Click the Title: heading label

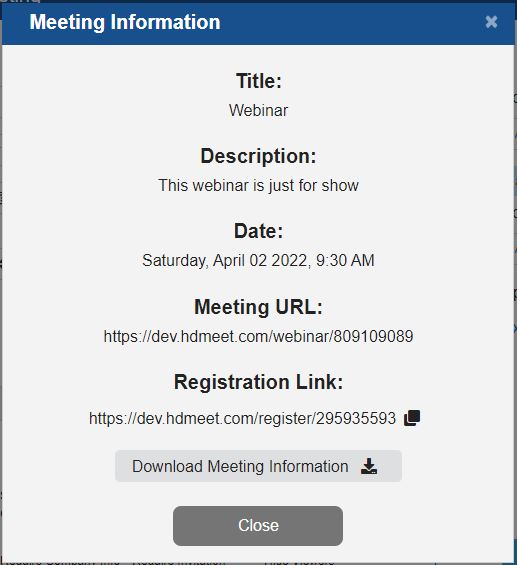click(x=259, y=81)
